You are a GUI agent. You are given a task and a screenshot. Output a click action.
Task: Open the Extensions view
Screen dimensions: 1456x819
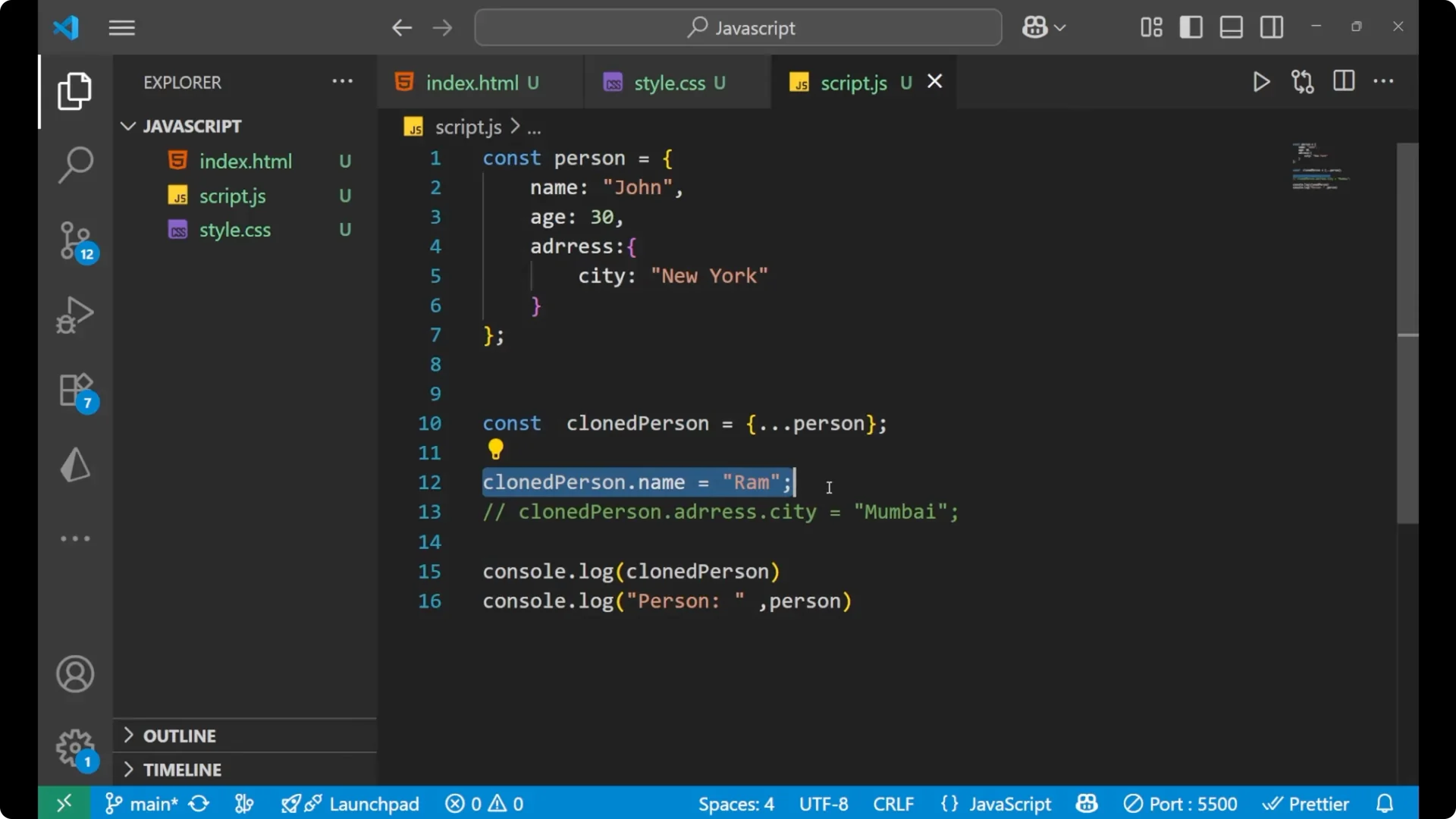[74, 390]
